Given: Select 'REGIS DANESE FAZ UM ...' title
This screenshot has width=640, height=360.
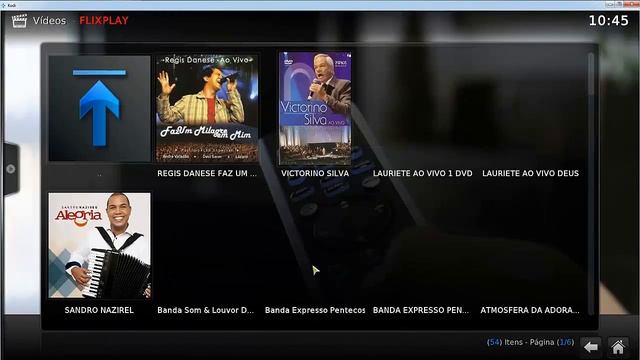Looking at the screenshot, I should coord(207,173).
